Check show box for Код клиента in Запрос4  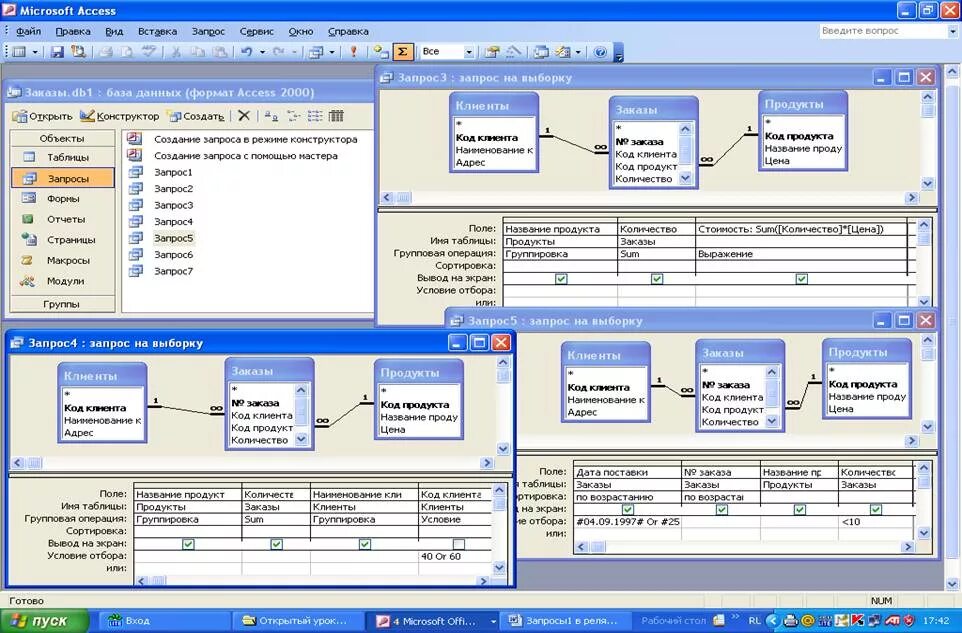pos(458,544)
